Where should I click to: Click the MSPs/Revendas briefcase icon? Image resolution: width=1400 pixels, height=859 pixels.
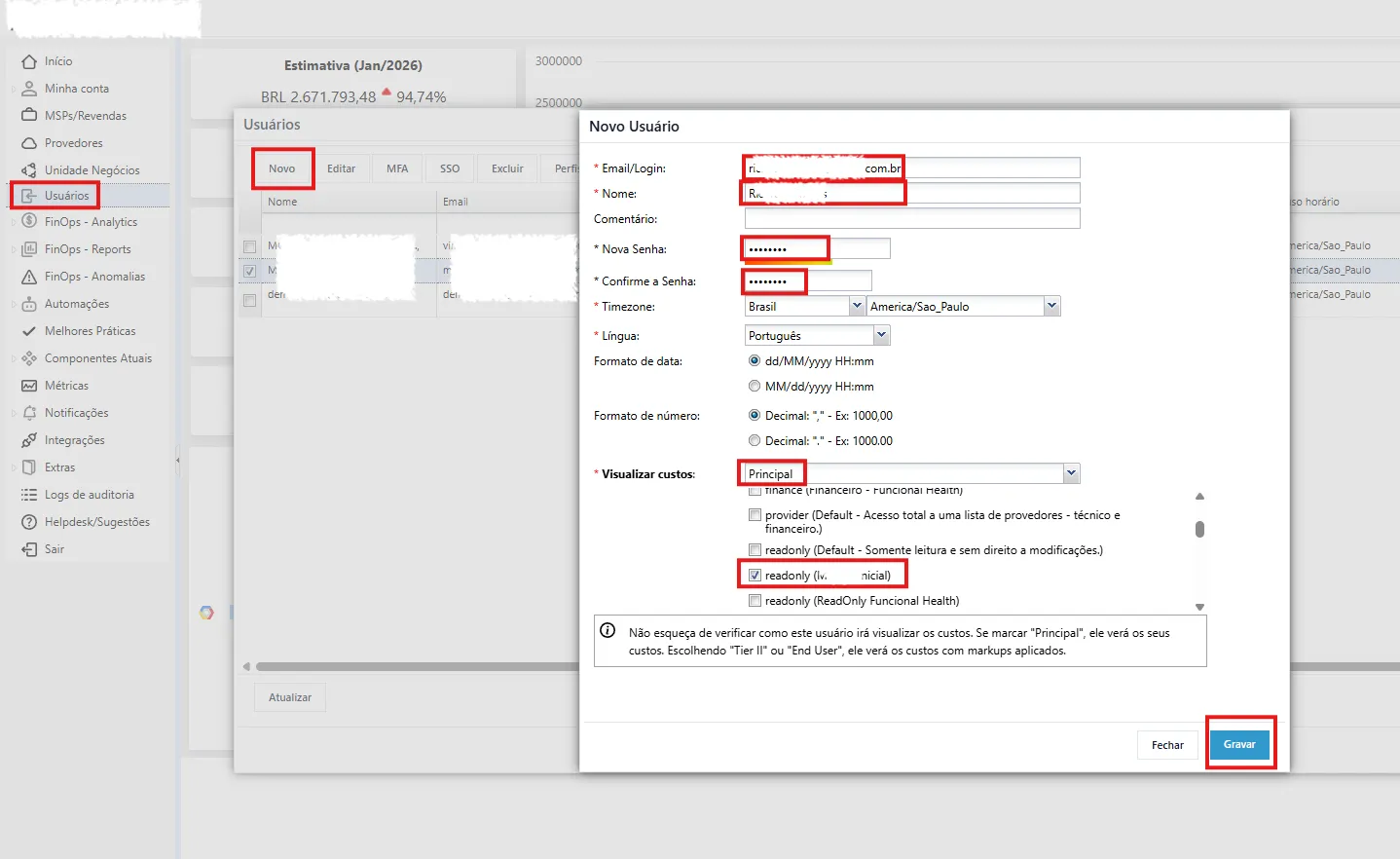tap(29, 116)
